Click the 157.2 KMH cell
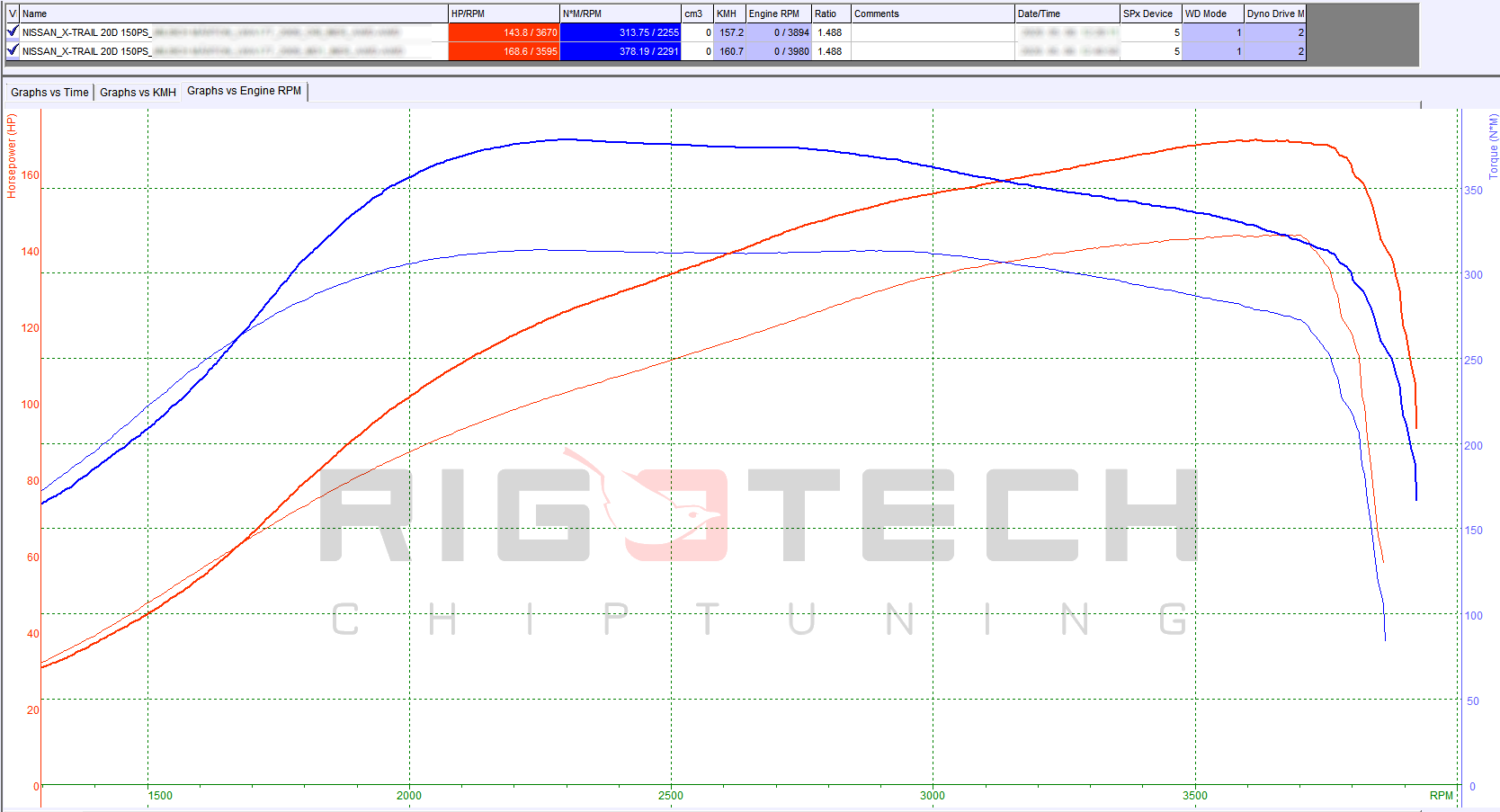The width and height of the screenshot is (1500, 812). click(729, 32)
